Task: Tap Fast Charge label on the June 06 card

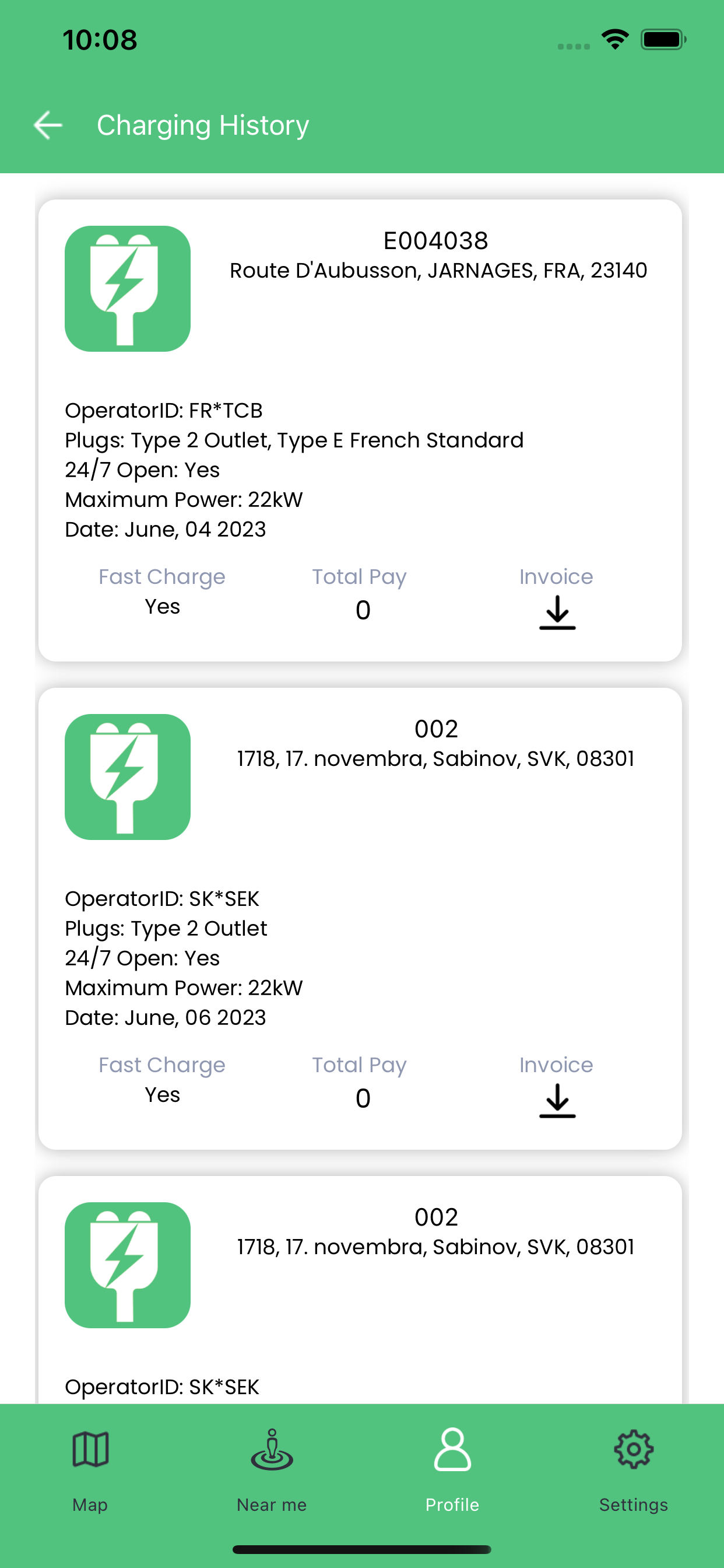Action: [x=162, y=1065]
